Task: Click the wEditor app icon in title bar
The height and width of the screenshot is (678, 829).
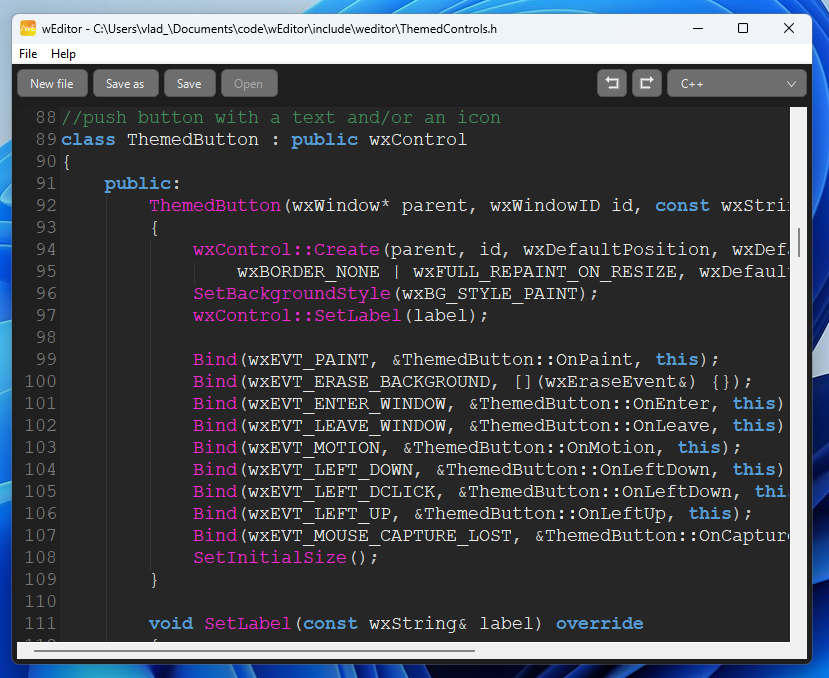Action: [x=28, y=28]
